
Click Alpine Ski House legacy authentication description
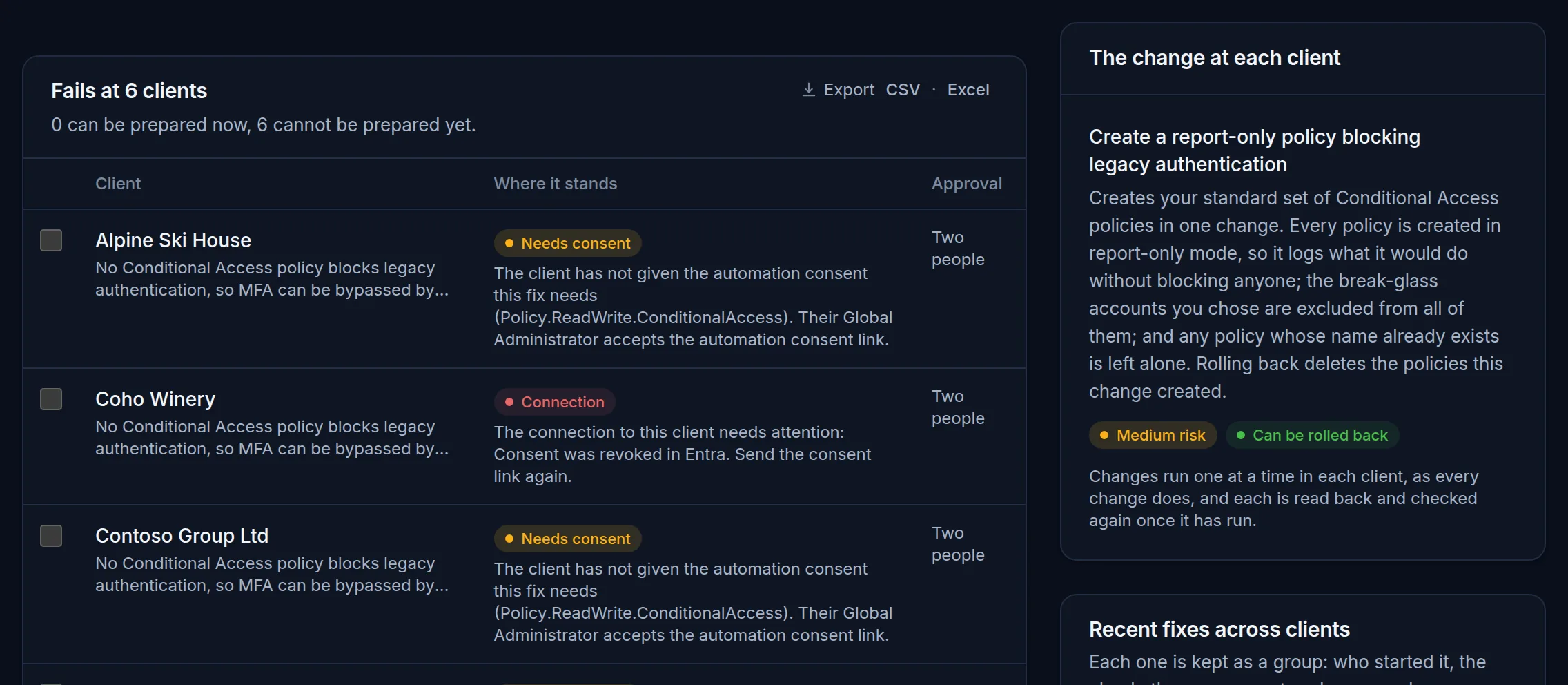(272, 279)
